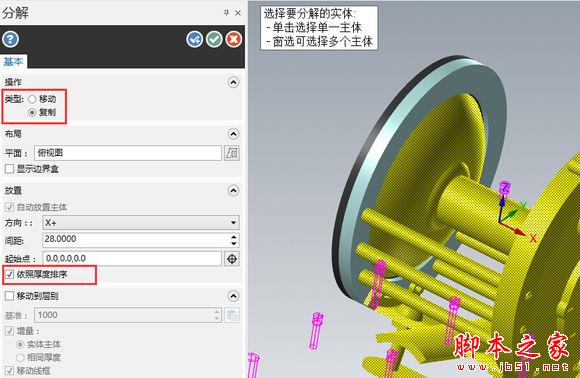Enable the 移动到层别 checkbox
580x378 pixels.
click(x=9, y=296)
